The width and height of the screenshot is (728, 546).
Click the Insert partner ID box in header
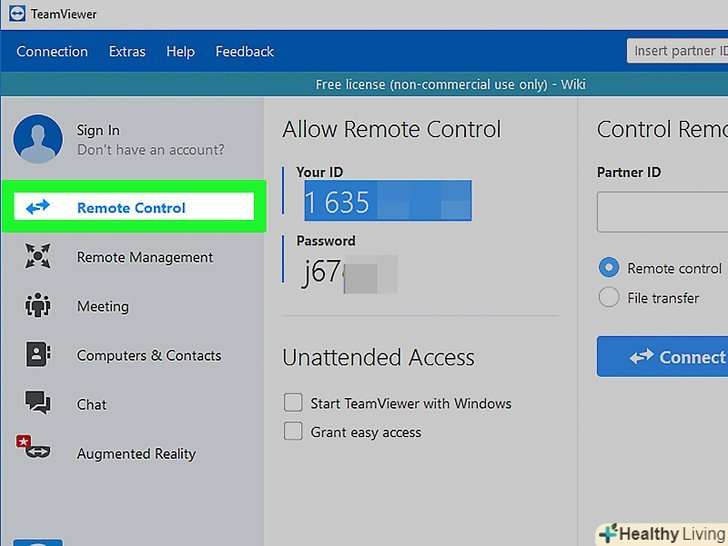pos(677,51)
